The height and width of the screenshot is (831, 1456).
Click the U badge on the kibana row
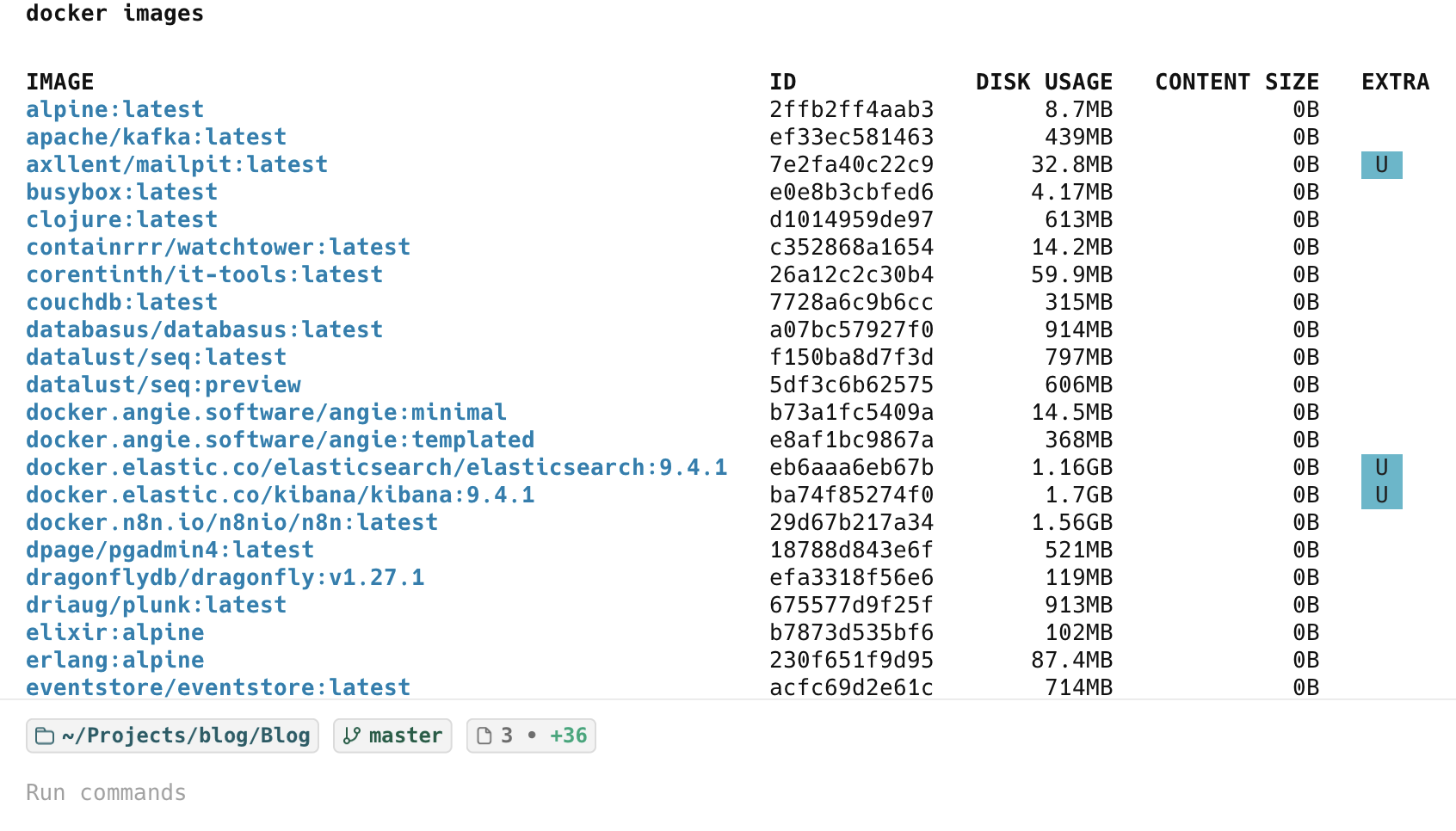1382,496
